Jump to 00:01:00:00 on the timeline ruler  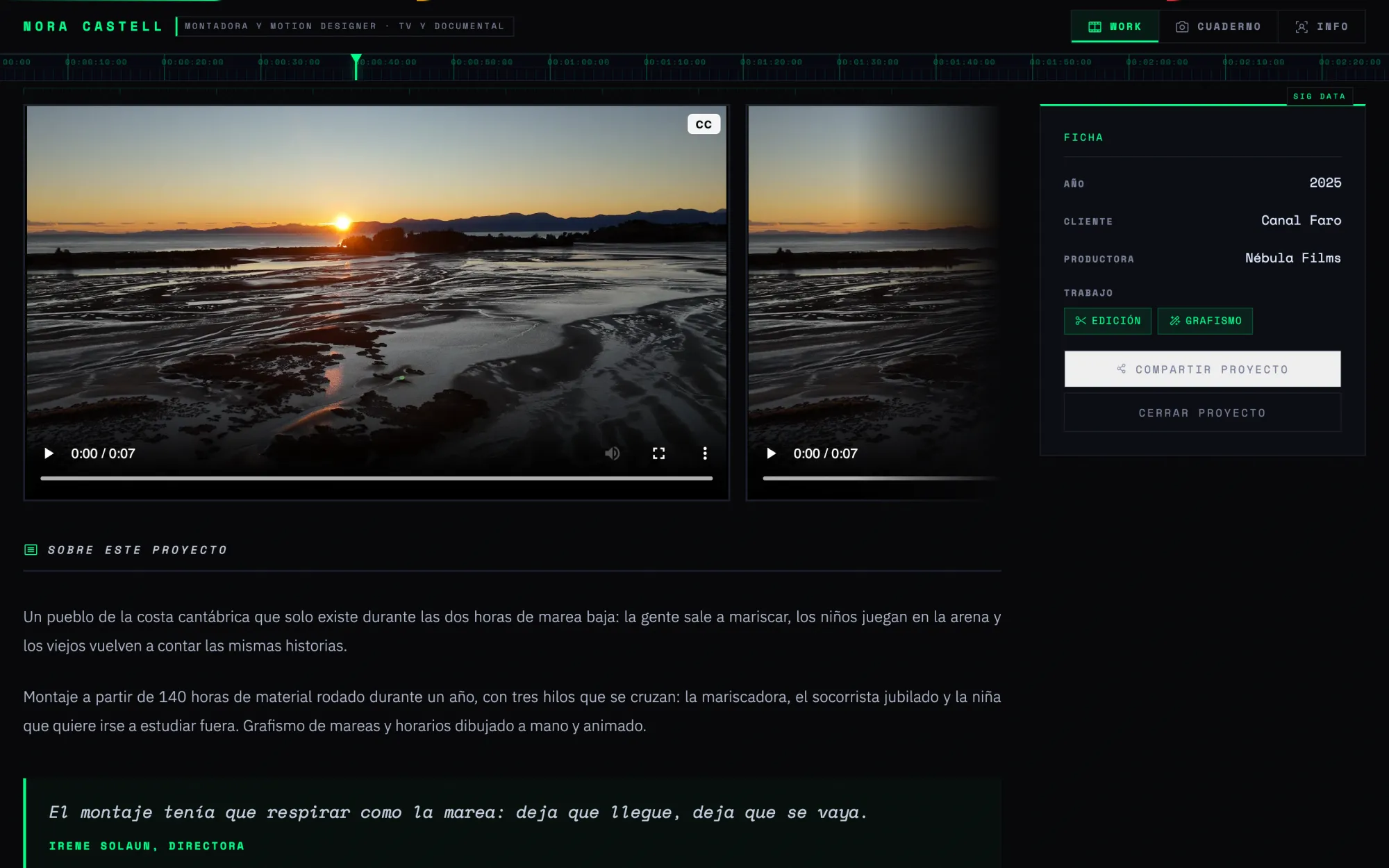click(x=578, y=62)
